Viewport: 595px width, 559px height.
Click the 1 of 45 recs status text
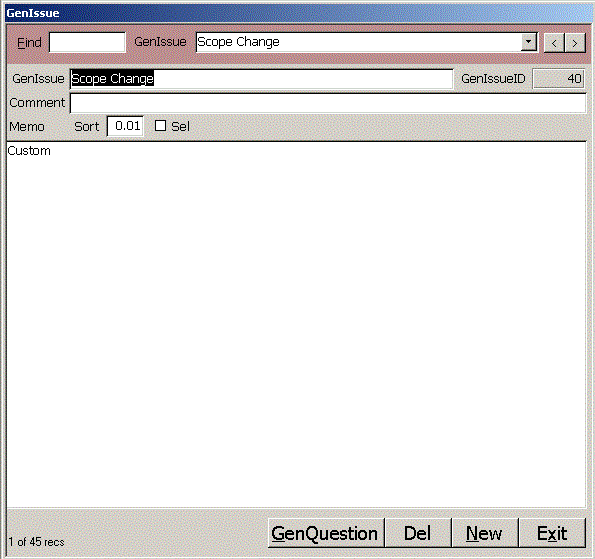point(36,542)
